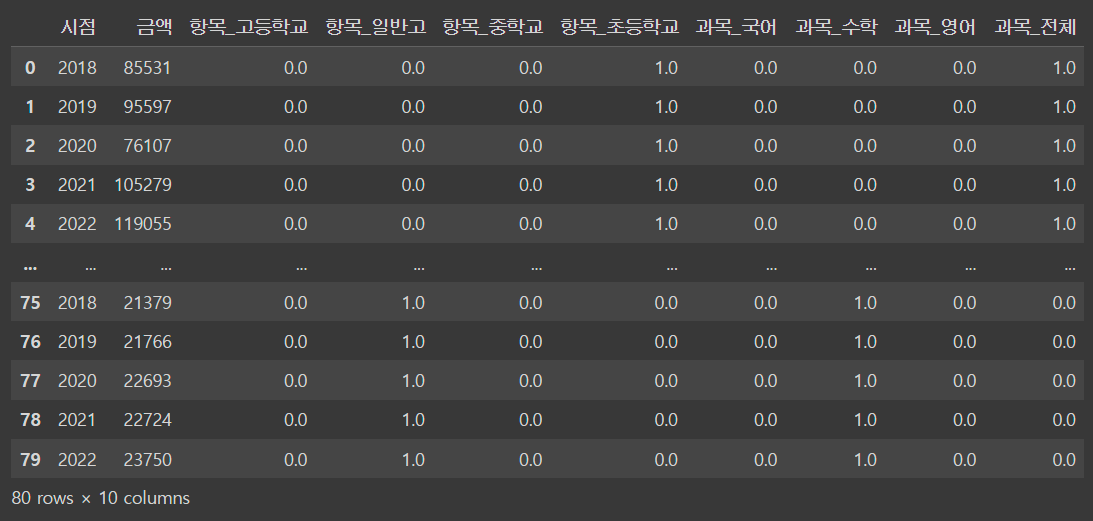
Task: Select 과목_수학 value 1.0 in row 76
Action: (x=865, y=342)
